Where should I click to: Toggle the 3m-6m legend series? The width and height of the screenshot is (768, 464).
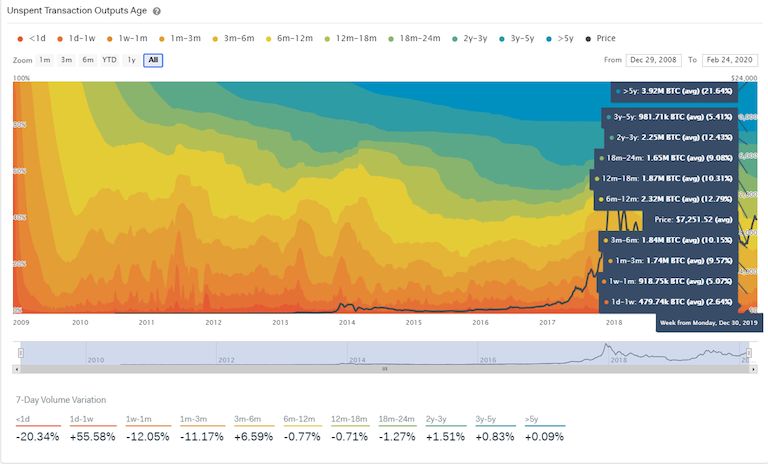tap(233, 38)
